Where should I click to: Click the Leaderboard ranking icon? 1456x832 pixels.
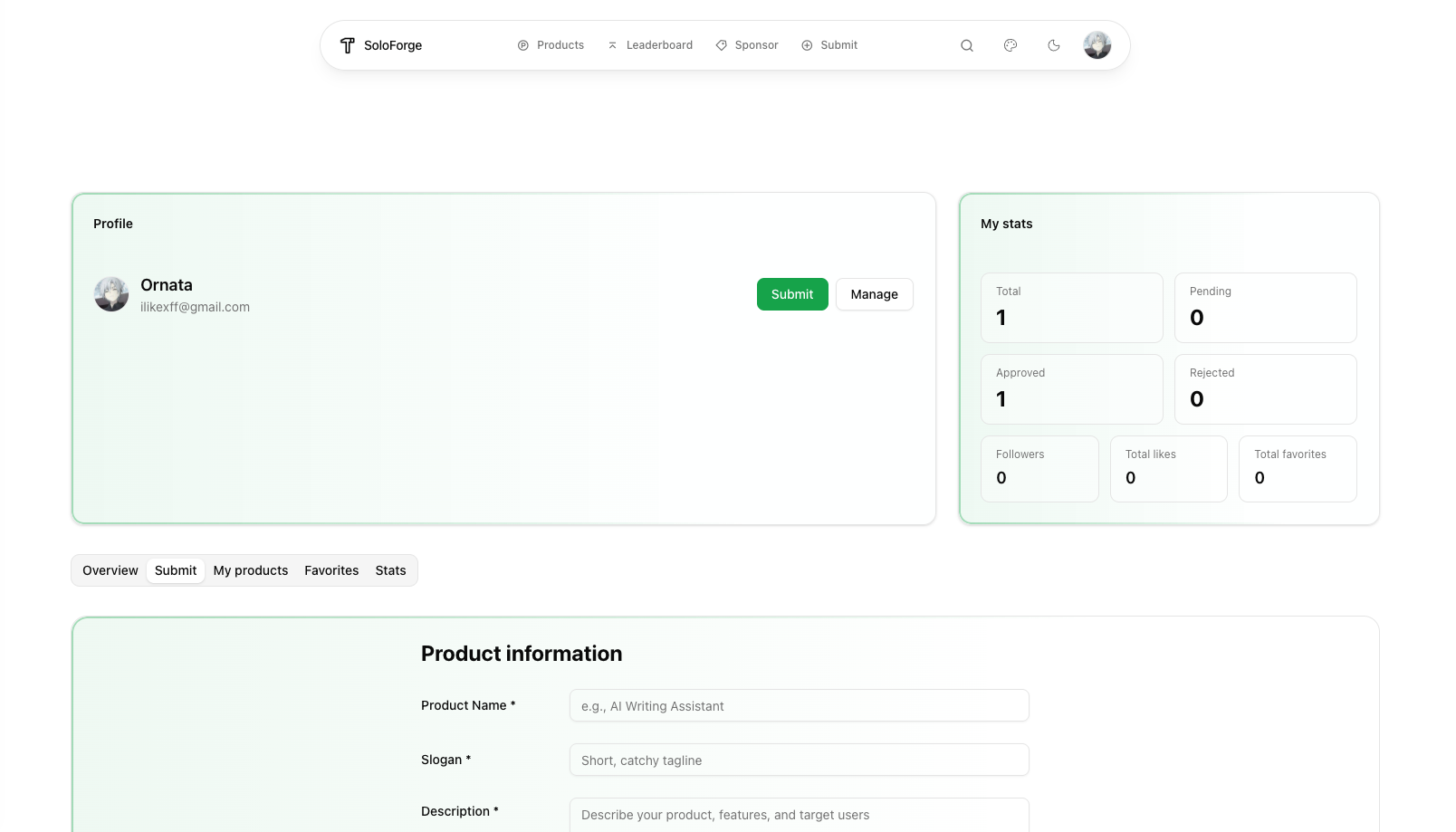coord(613,44)
